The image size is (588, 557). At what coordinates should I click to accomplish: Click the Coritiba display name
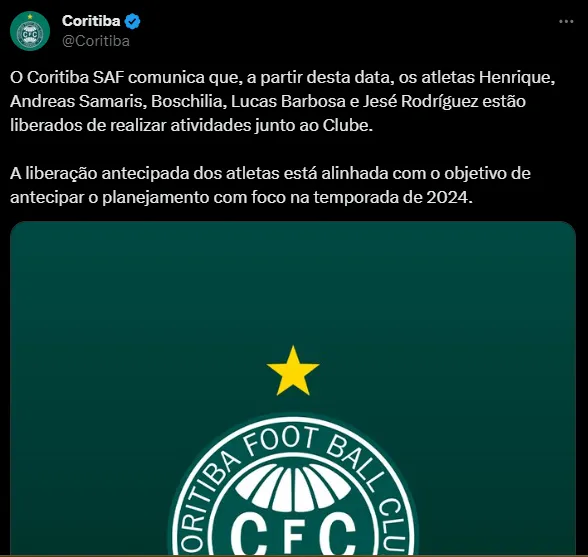(91, 21)
